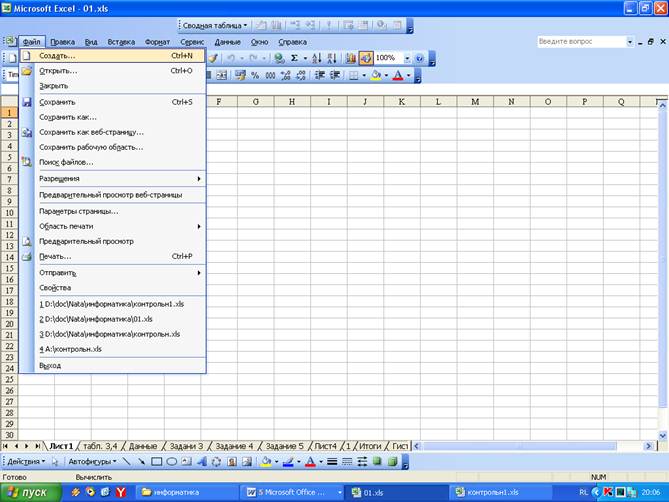
Task: Choose Открыть... menu item
Action: click(112, 71)
